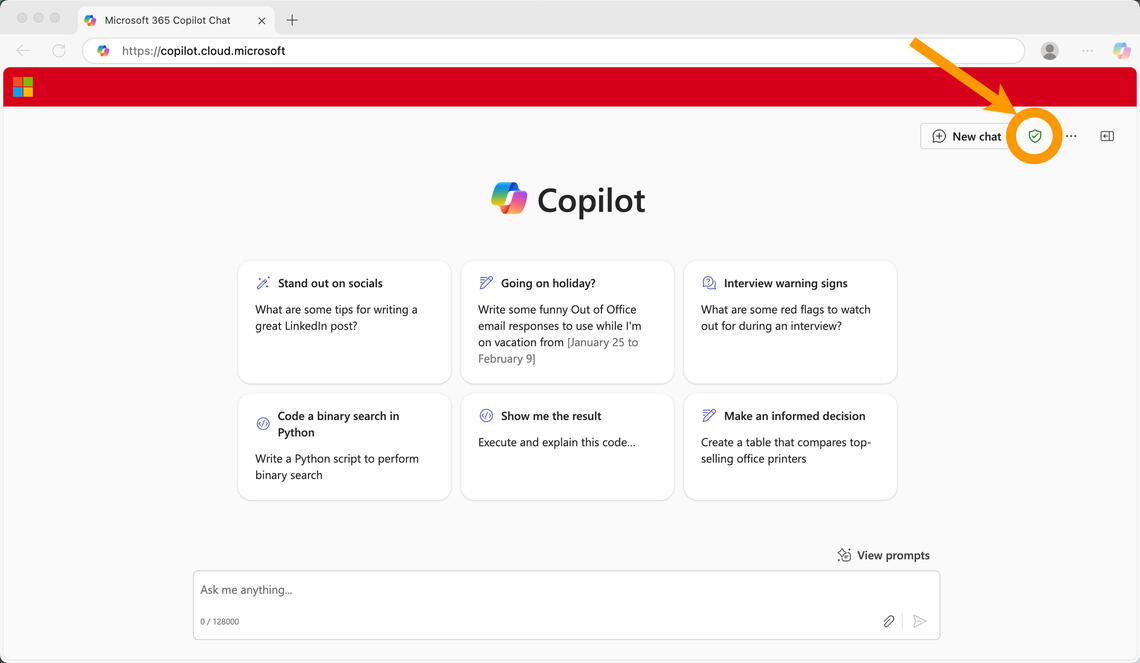1140x663 pixels.
Task: Click the attach file paperclip icon
Action: click(x=889, y=621)
